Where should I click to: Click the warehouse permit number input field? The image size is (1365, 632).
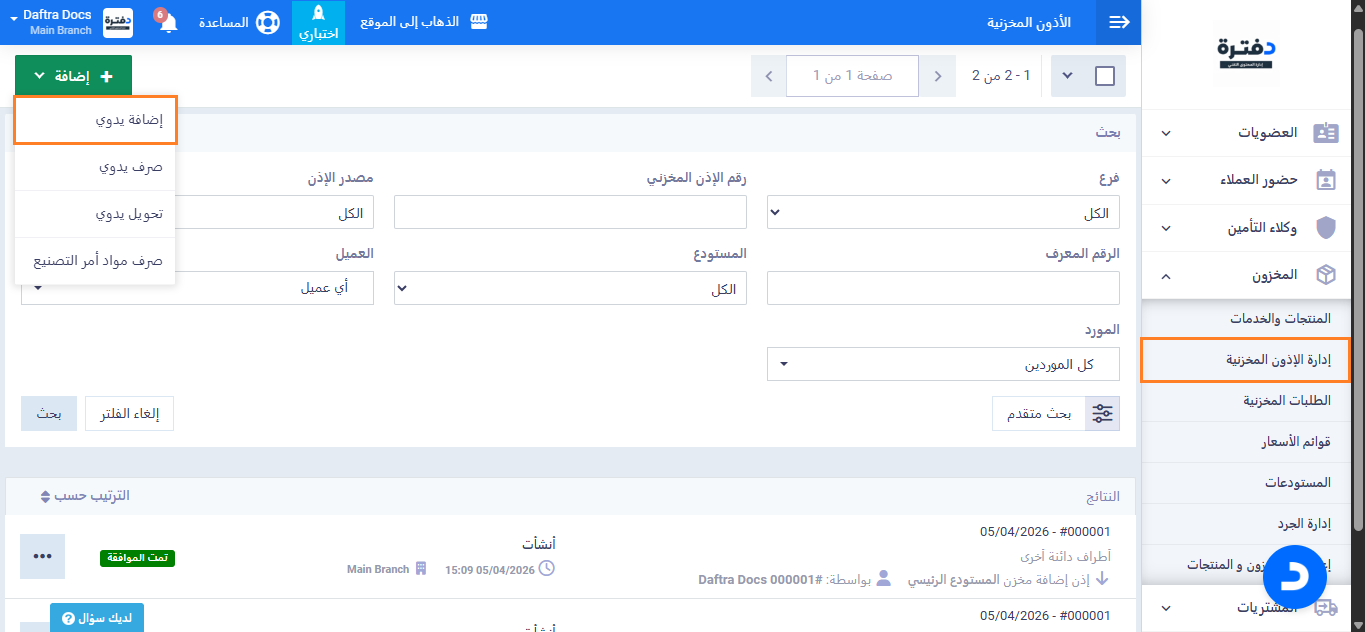570,212
